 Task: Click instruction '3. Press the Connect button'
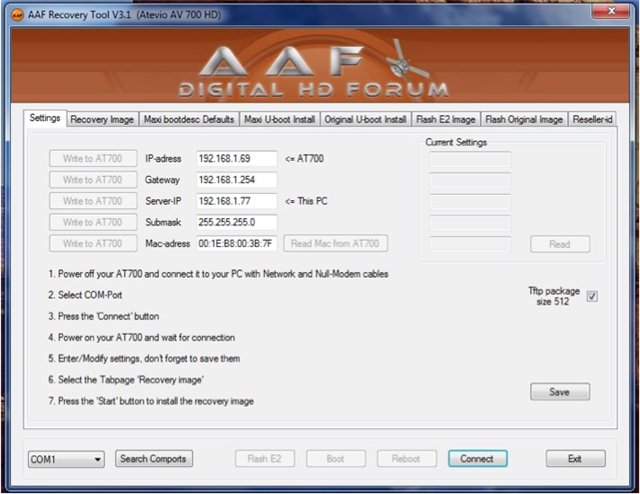click(104, 316)
